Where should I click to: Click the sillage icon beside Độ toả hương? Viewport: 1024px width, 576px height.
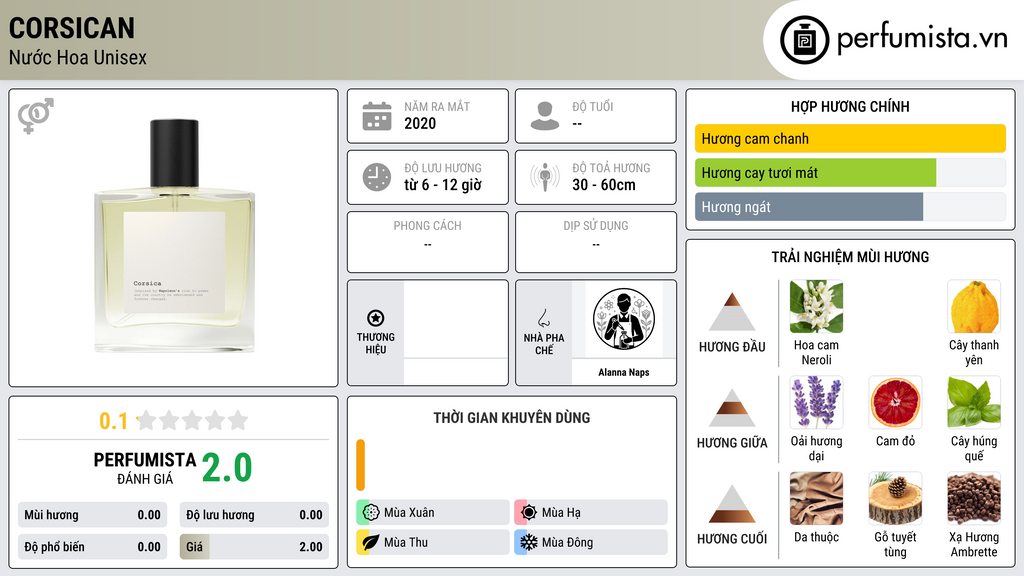point(545,177)
